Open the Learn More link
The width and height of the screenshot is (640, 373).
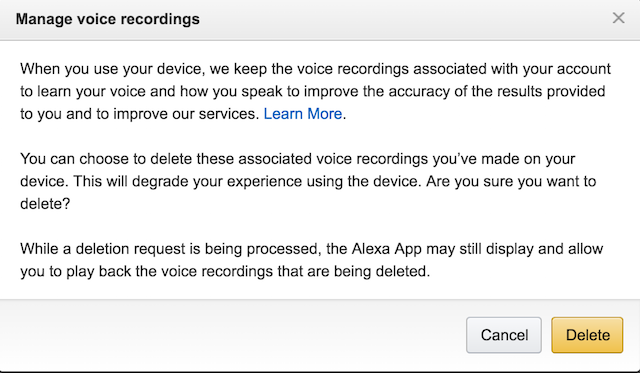tap(302, 114)
